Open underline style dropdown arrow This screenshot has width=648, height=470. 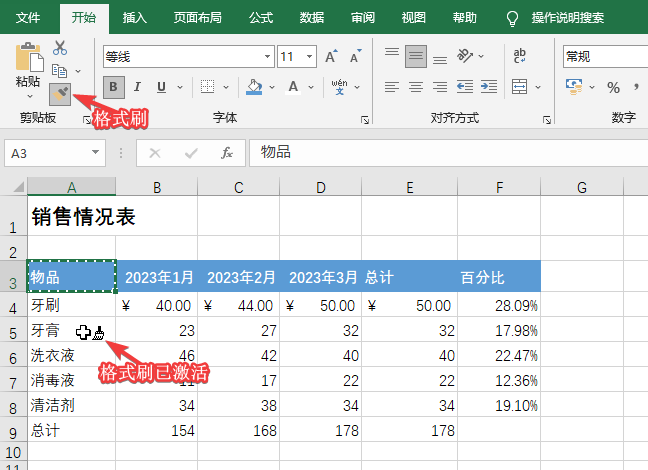tap(180, 87)
